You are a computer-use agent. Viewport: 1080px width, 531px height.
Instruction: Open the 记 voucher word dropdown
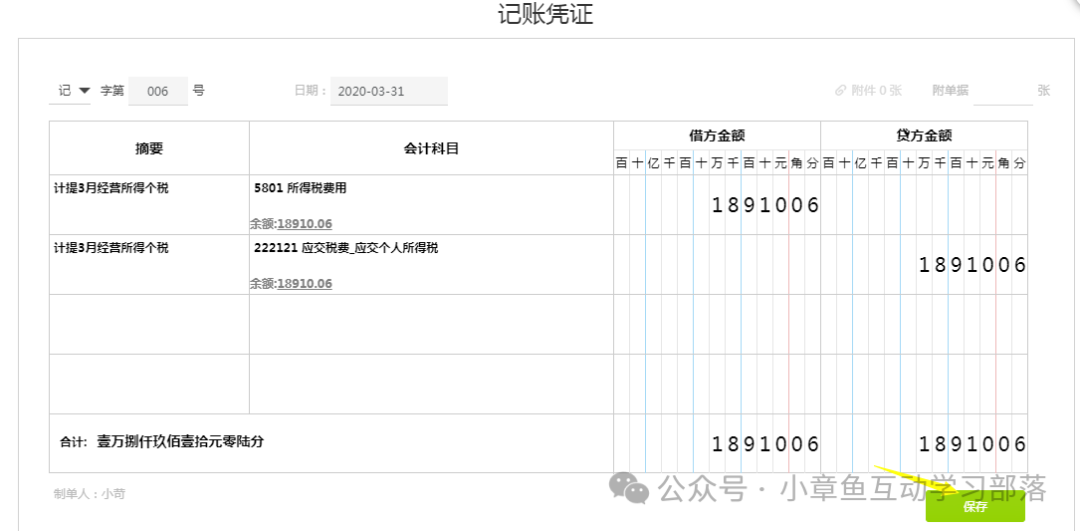pyautogui.click(x=73, y=91)
